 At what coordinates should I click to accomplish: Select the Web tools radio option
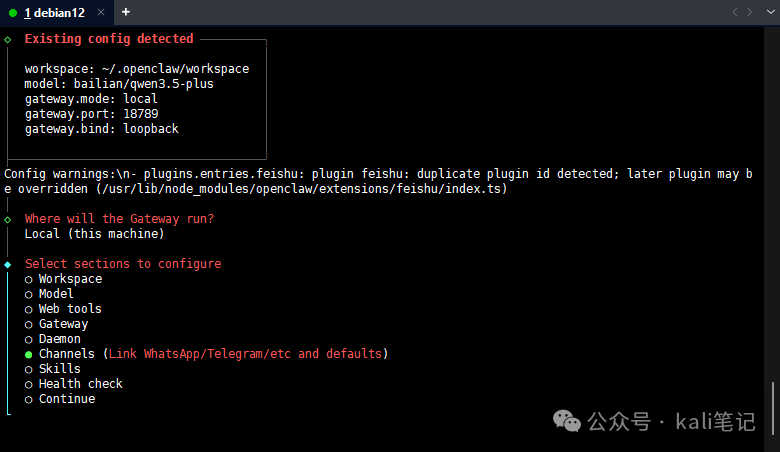click(x=29, y=309)
